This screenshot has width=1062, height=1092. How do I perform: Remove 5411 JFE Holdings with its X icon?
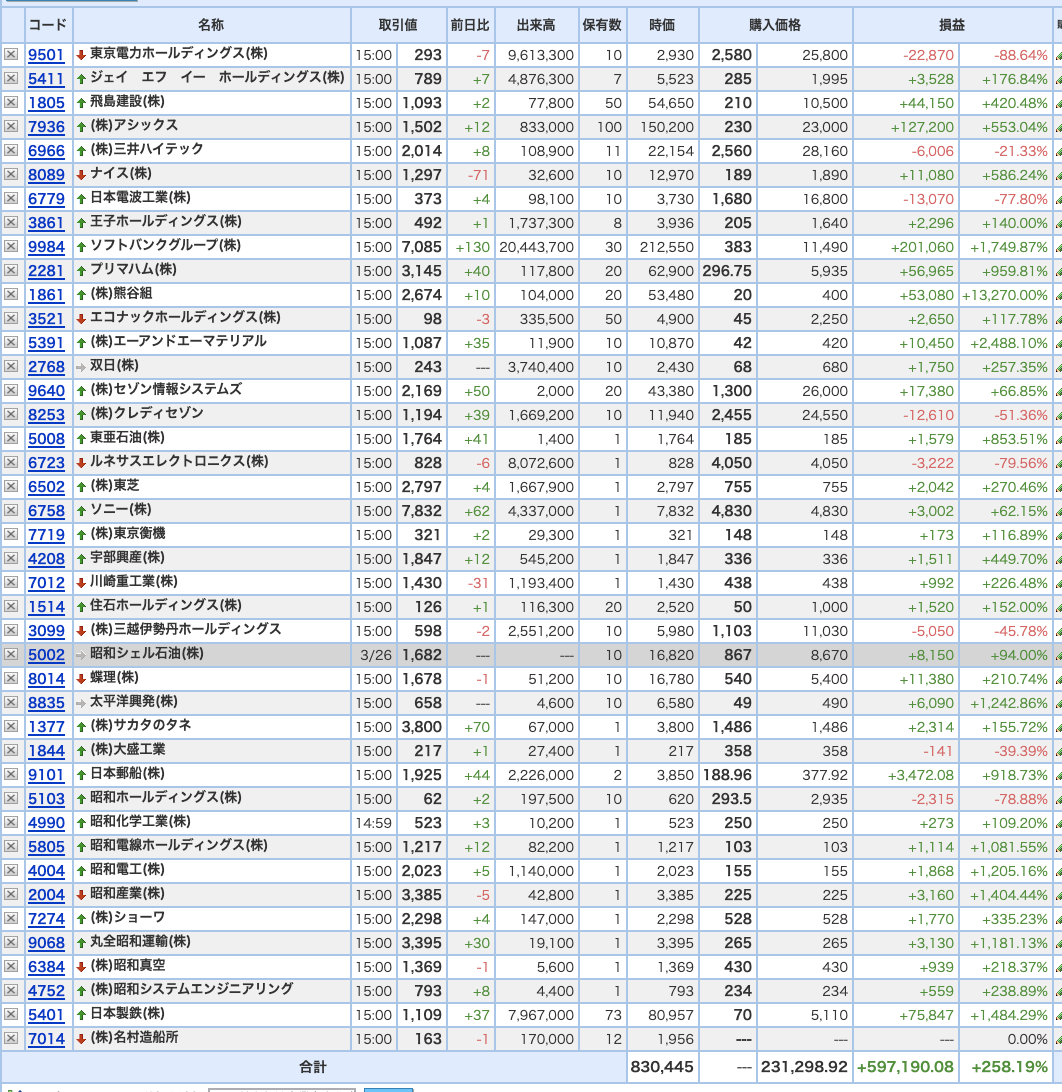10,79
